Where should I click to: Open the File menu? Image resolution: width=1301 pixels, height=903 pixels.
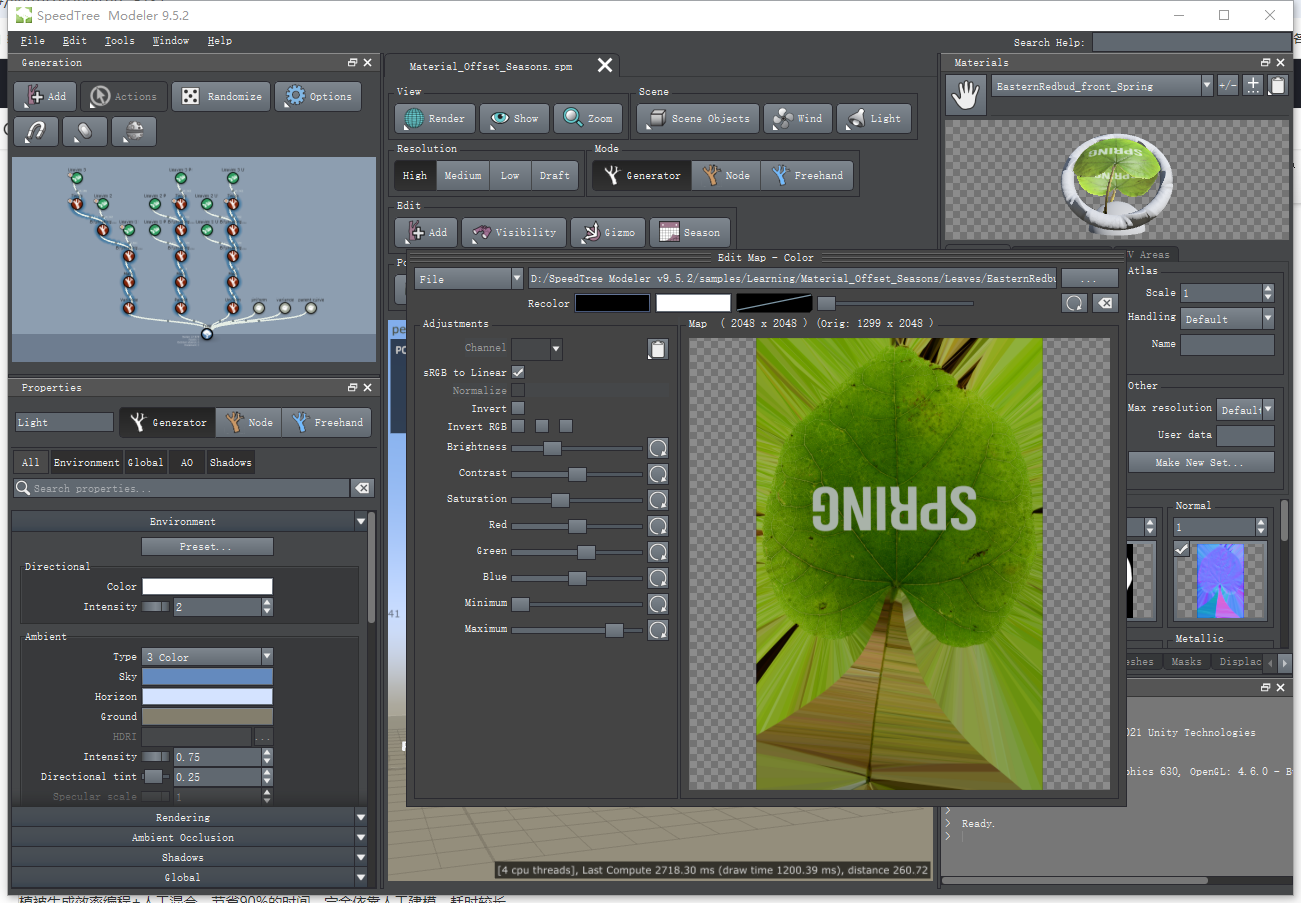click(x=32, y=41)
